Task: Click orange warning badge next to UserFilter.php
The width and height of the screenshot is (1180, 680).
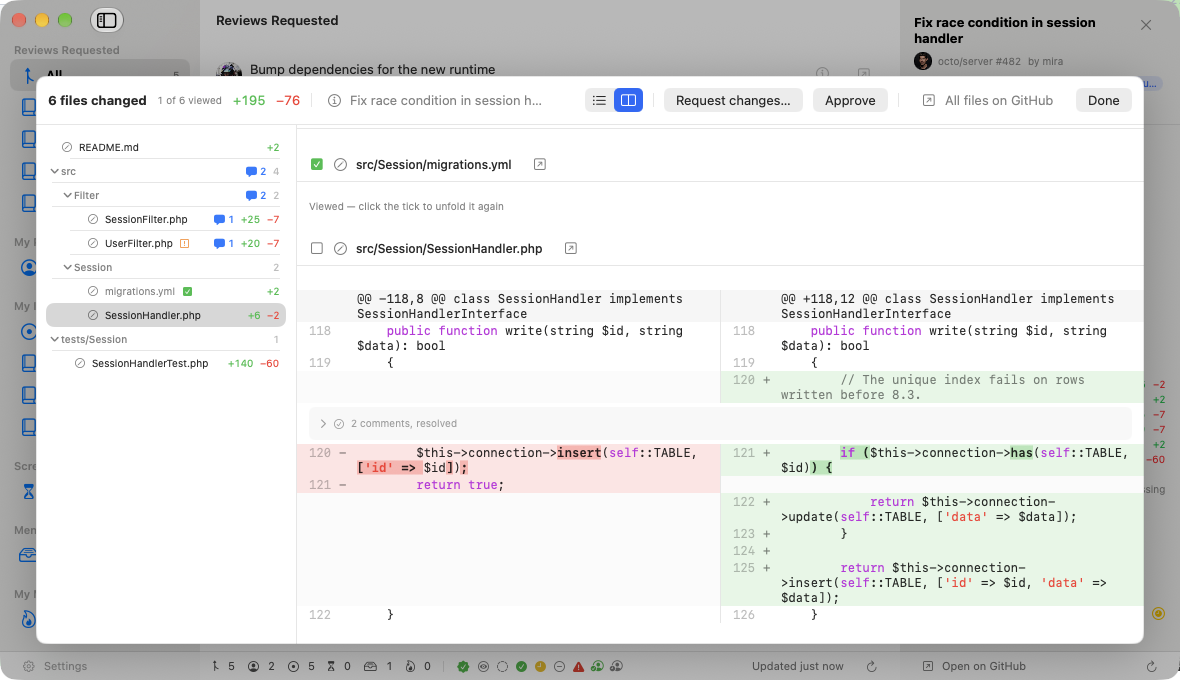Action: point(184,244)
